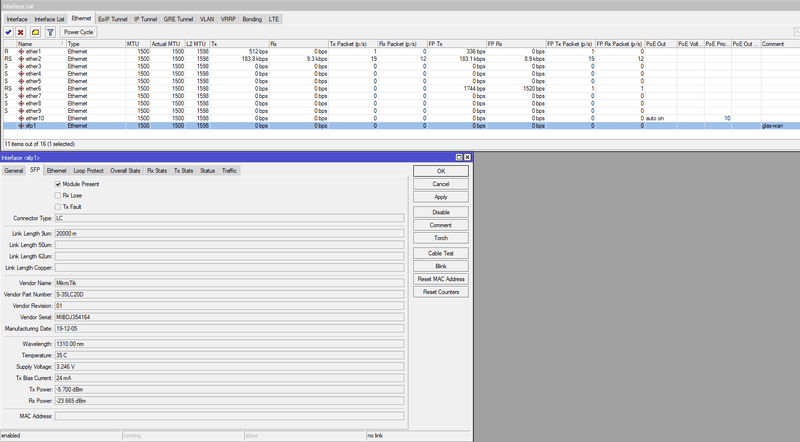The height and width of the screenshot is (442, 800).
Task: Close the sfp1 interface dialog
Action: pos(467,158)
